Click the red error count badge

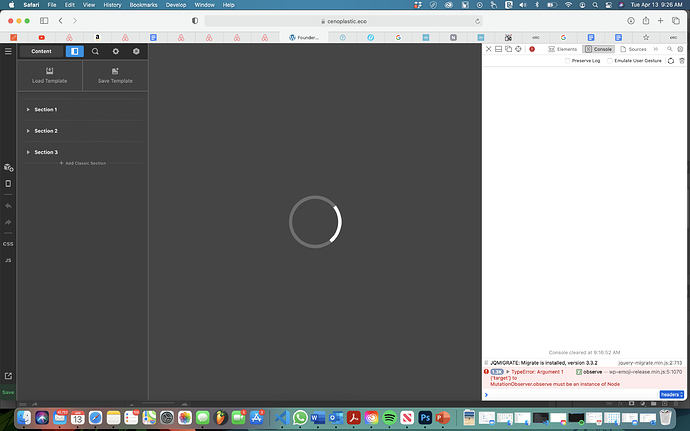[x=532, y=49]
